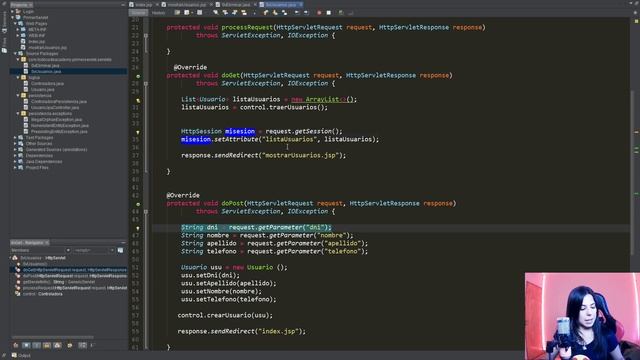Image resolution: width=640 pixels, height=360 pixels.
Task: Jump to Last Edit location icon
Action: (x=177, y=13)
